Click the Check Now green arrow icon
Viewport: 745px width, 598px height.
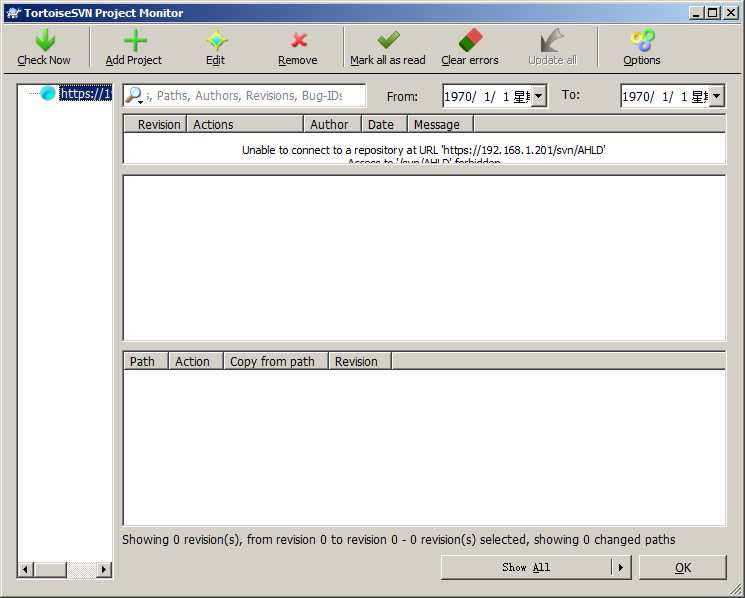tap(45, 40)
